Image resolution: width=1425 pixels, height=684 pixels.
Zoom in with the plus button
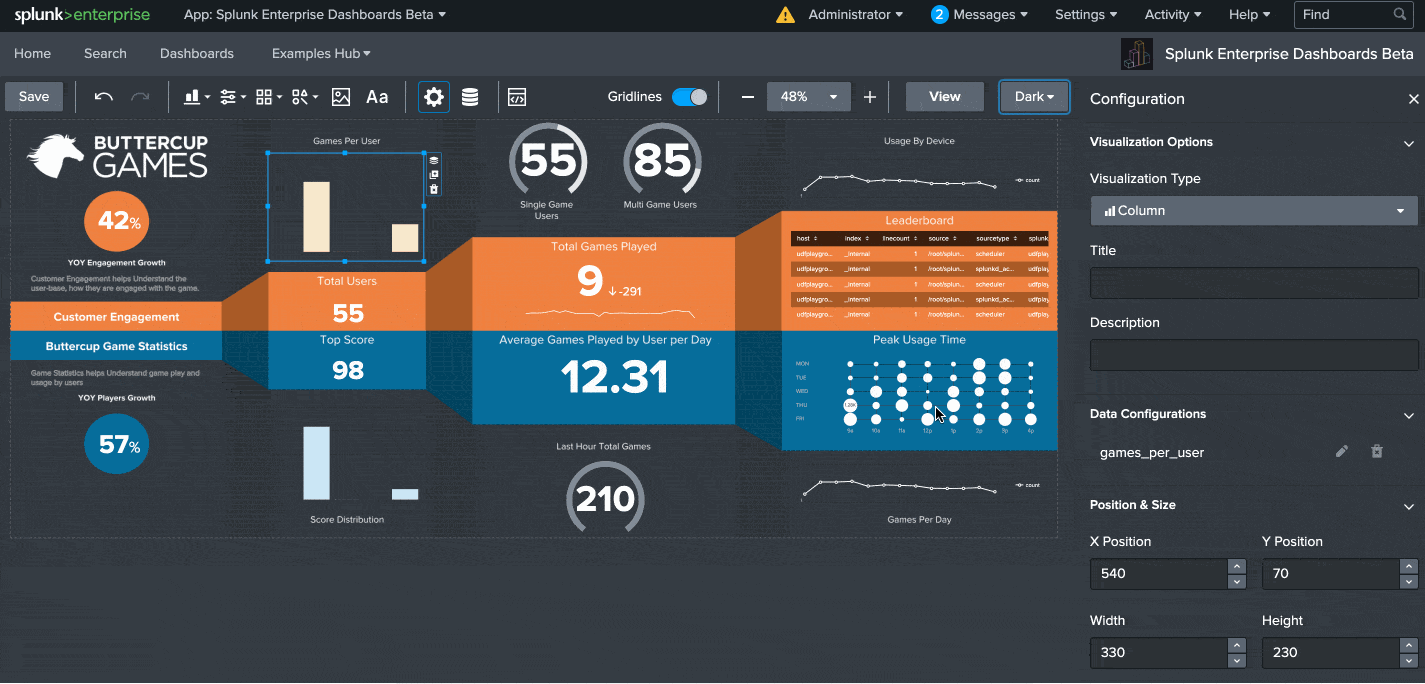point(870,97)
